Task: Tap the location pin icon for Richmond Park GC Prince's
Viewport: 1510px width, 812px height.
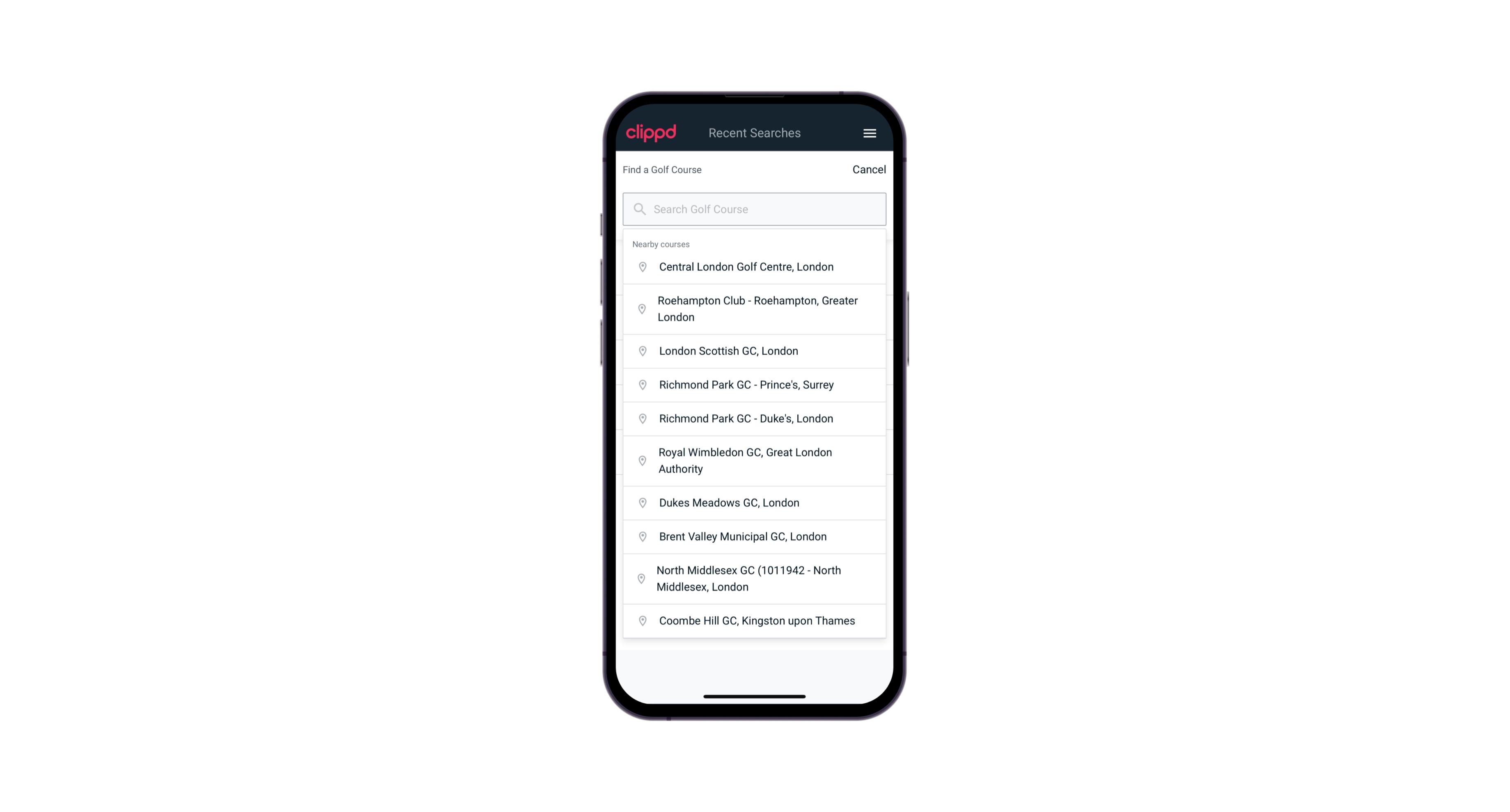Action: (641, 384)
